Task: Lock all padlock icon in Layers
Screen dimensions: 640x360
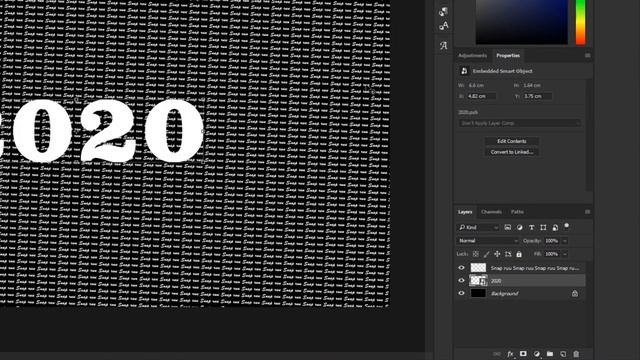Action: click(519, 254)
